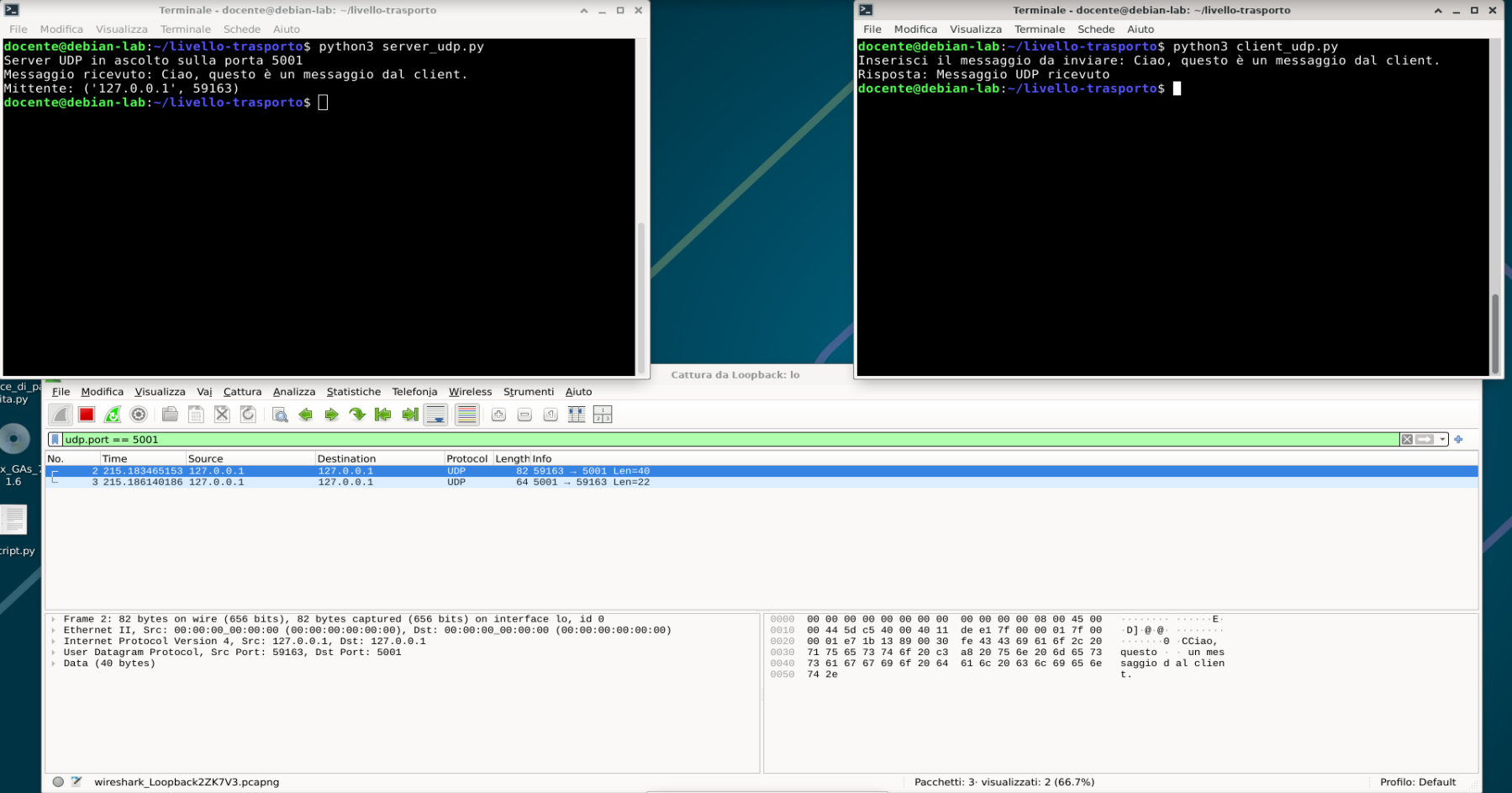Open Modifica menu in left terminal
The image size is (1512, 793).
click(x=62, y=29)
